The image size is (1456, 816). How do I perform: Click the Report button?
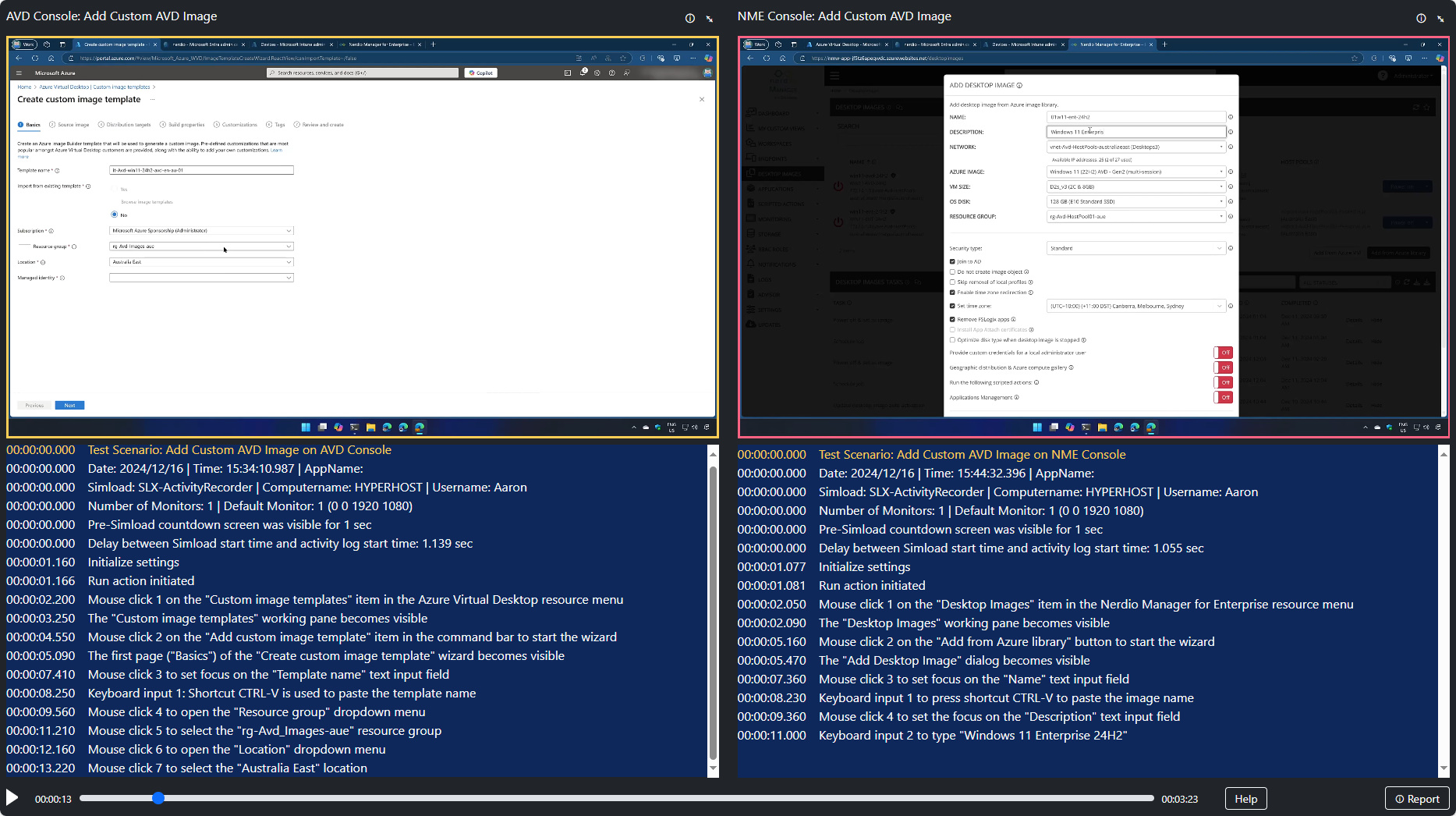1417,799
